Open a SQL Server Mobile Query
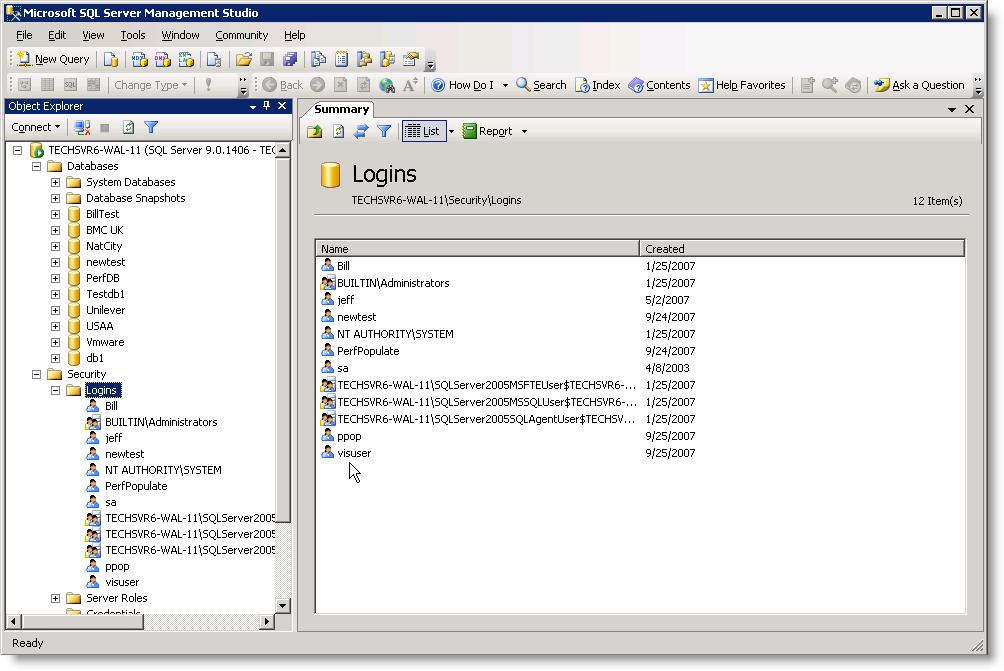 pyautogui.click(x=214, y=60)
